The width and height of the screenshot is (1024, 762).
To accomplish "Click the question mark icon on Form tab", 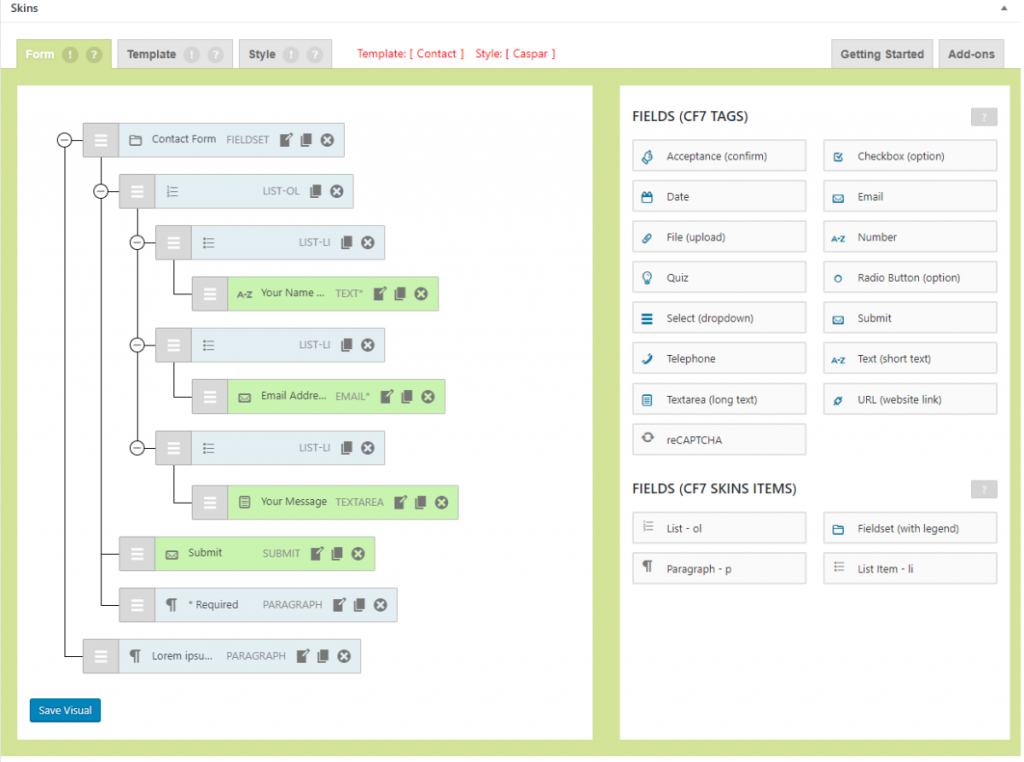I will click(x=94, y=55).
